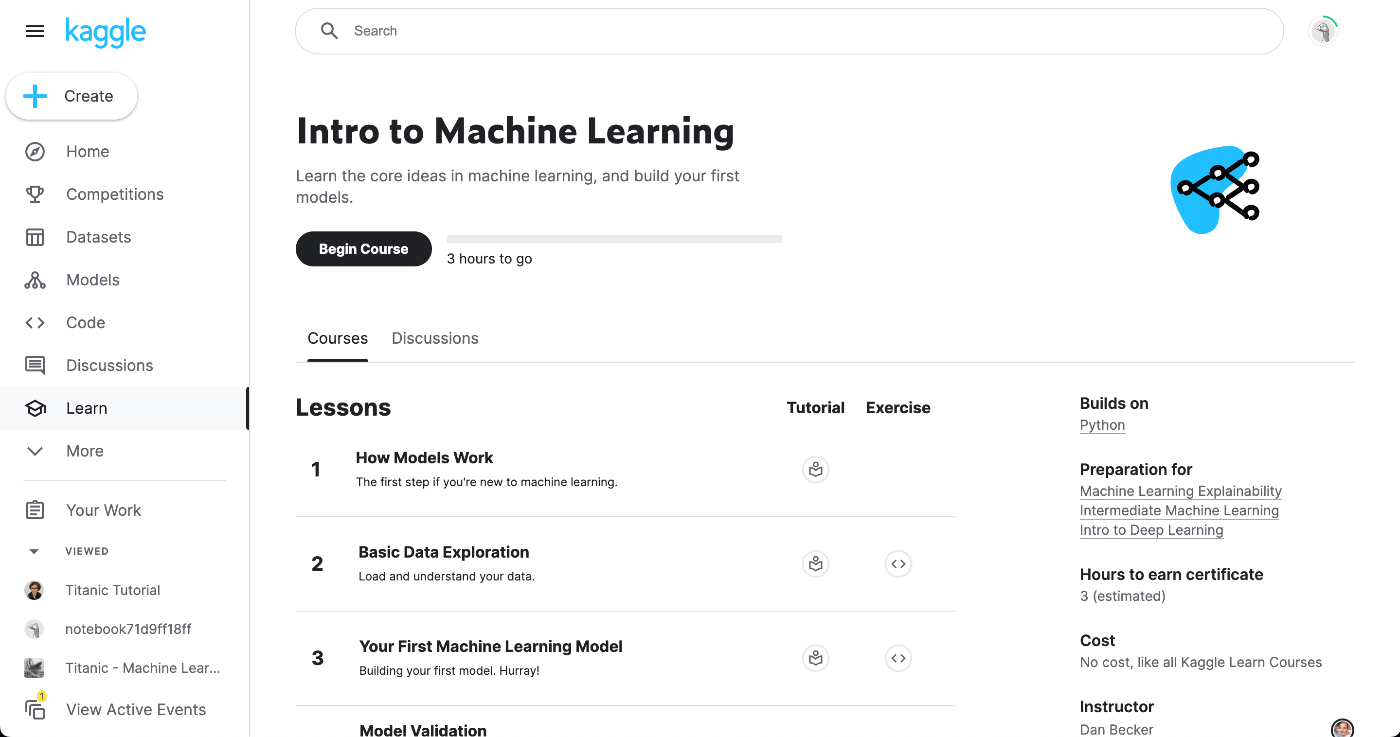Click the plus icon in Create
Screen dimensions: 1400x737
click(x=35, y=96)
